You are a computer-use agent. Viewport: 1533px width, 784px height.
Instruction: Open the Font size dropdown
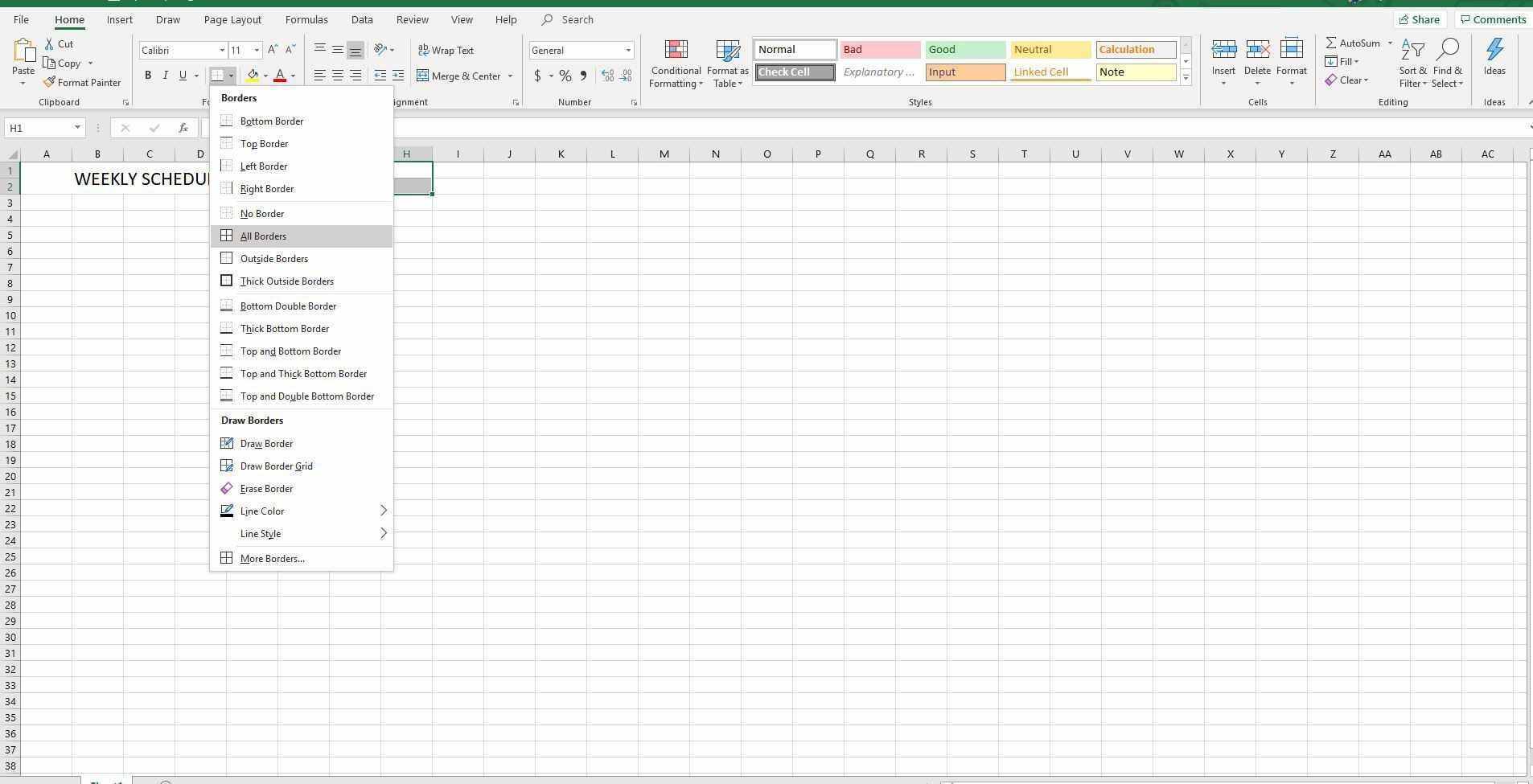click(x=257, y=51)
